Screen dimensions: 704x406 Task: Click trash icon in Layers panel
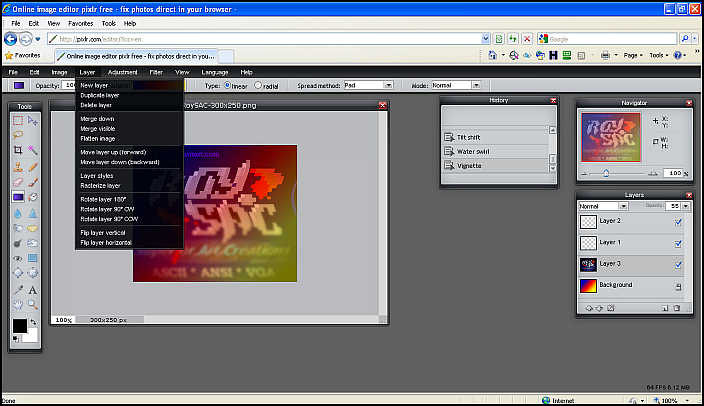(677, 308)
